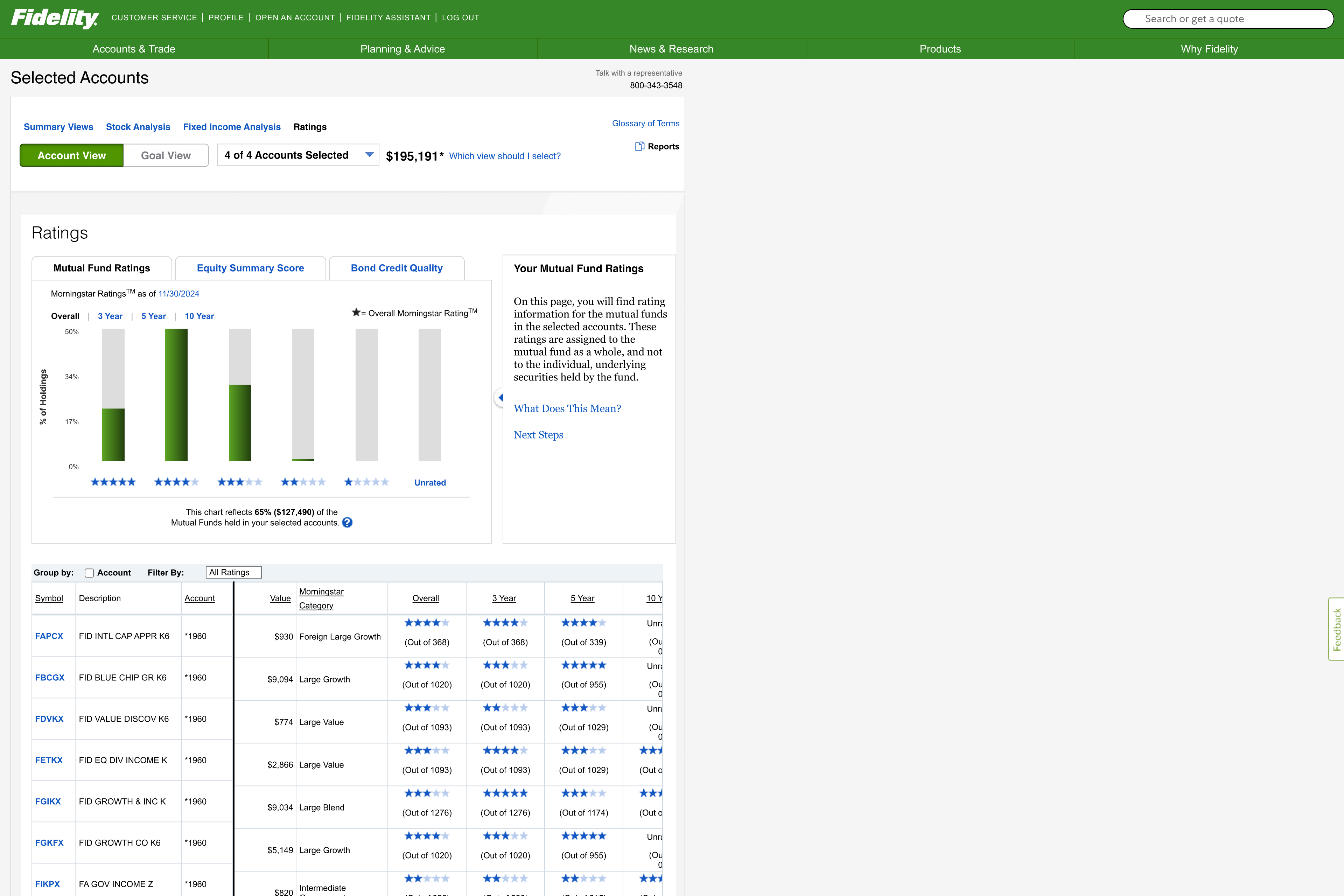Switch to Goal View

pos(166,155)
